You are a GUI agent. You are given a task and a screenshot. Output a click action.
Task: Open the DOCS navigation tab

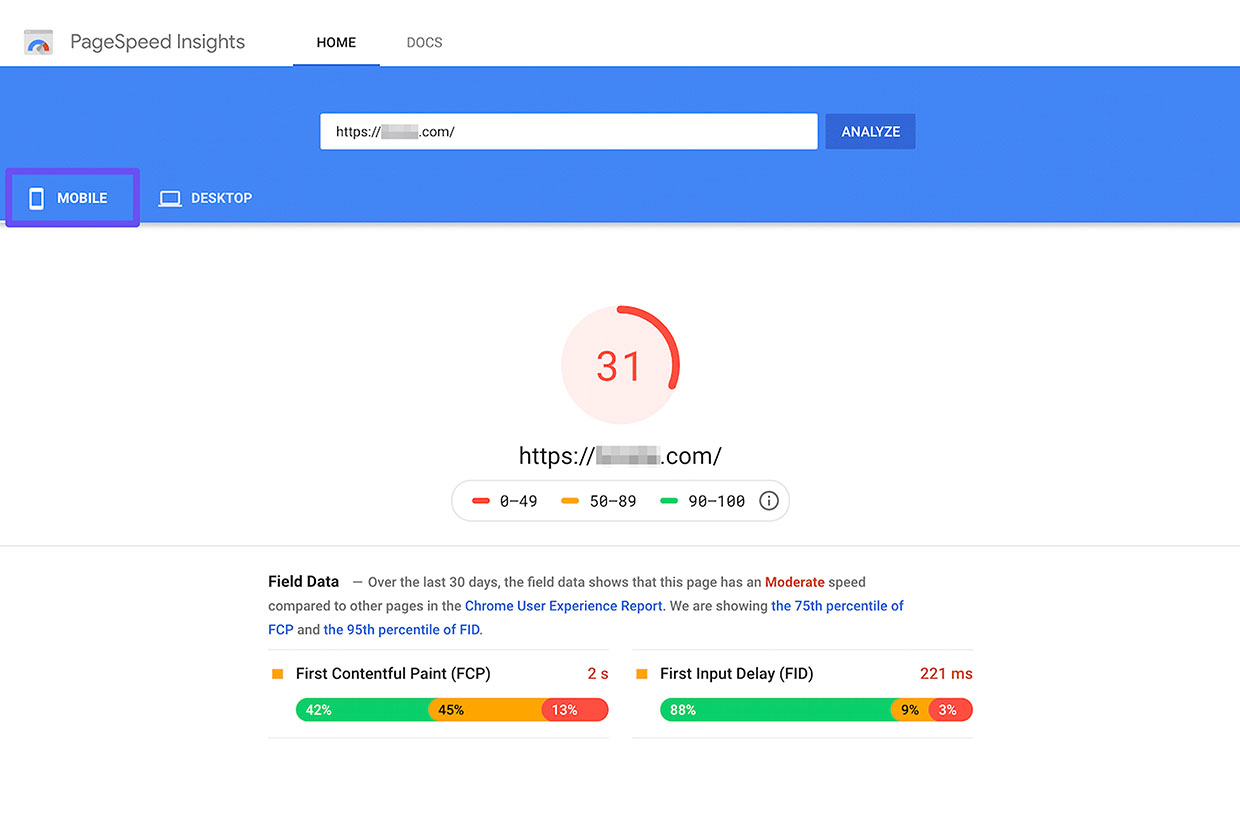click(x=424, y=43)
